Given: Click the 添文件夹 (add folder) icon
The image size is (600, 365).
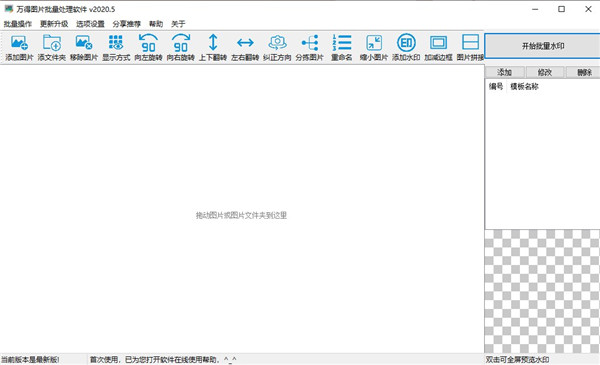Looking at the screenshot, I should [52, 47].
